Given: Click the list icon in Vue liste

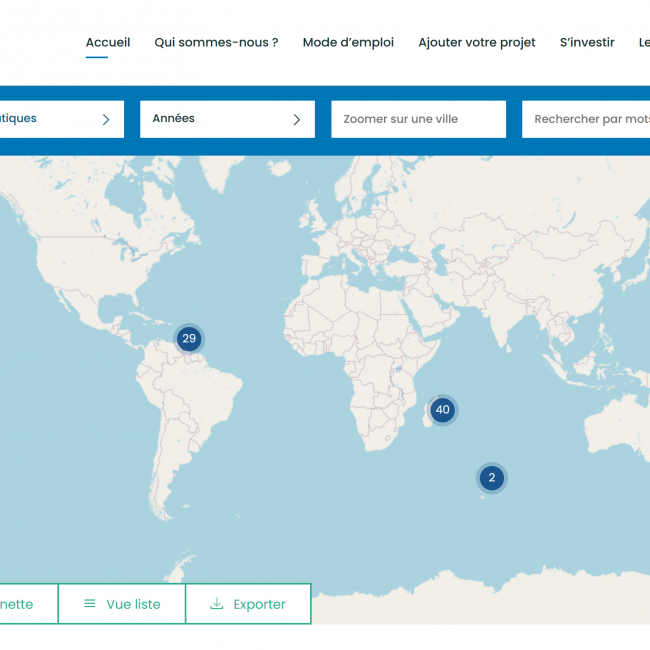Looking at the screenshot, I should click(90, 604).
